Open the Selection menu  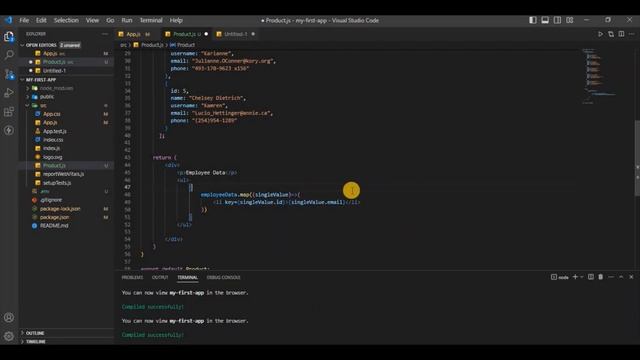click(x=66, y=20)
